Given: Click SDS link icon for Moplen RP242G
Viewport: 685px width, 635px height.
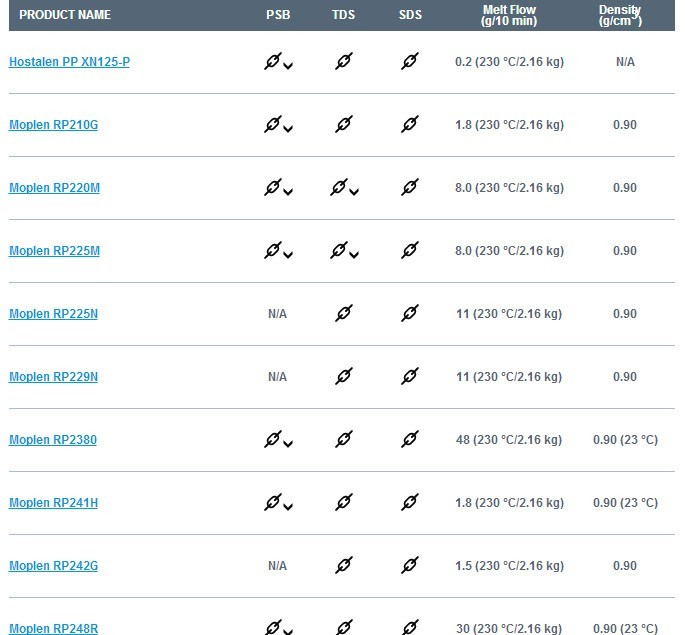Looking at the screenshot, I should (x=410, y=565).
